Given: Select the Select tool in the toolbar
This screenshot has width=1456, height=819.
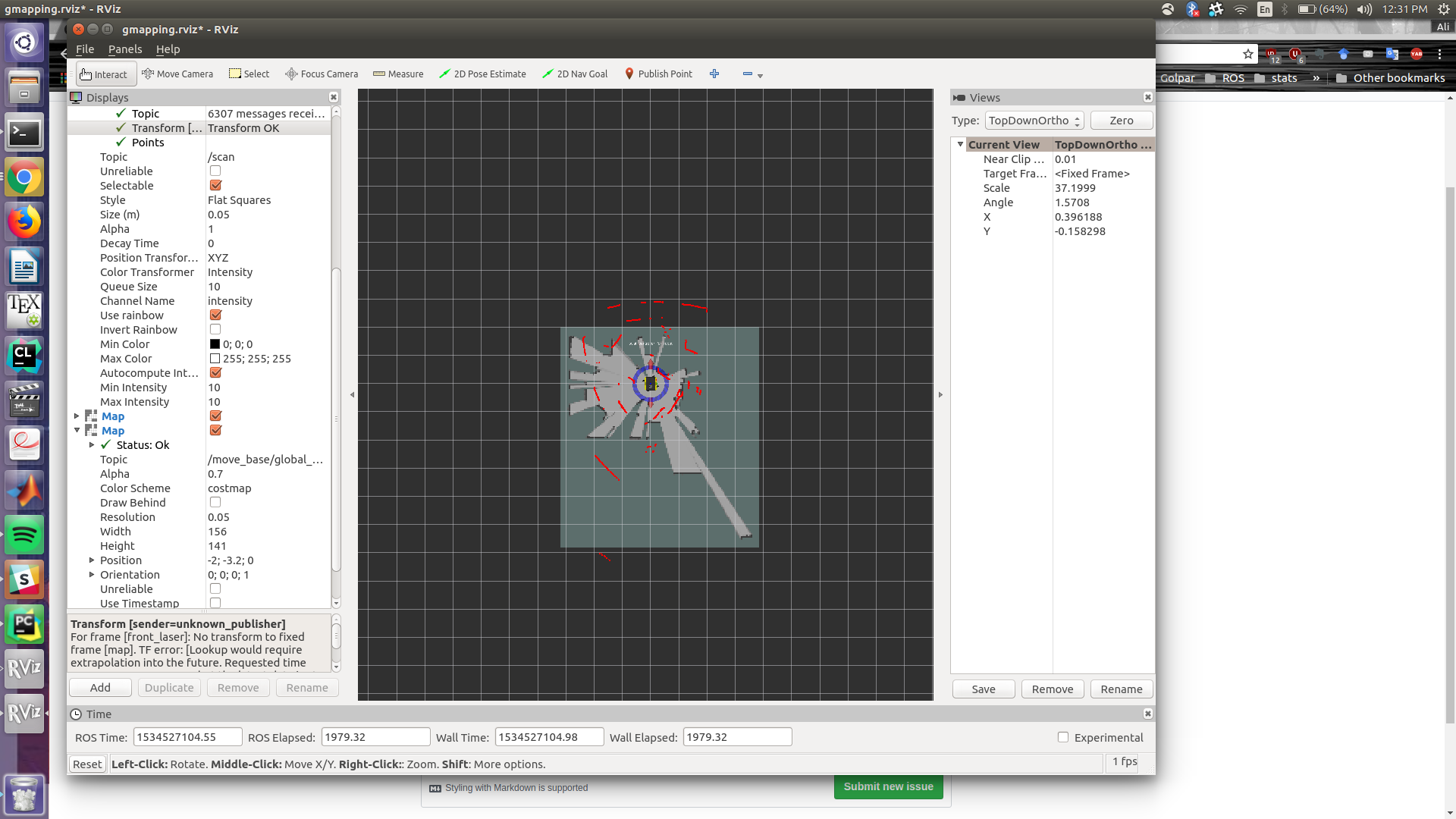Looking at the screenshot, I should pyautogui.click(x=249, y=74).
